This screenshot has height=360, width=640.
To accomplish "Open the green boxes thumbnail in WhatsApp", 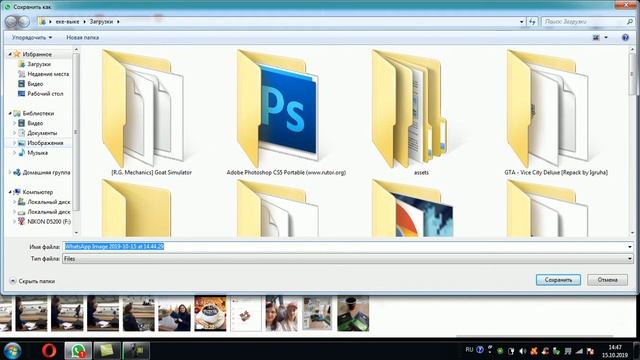I will [353, 313].
